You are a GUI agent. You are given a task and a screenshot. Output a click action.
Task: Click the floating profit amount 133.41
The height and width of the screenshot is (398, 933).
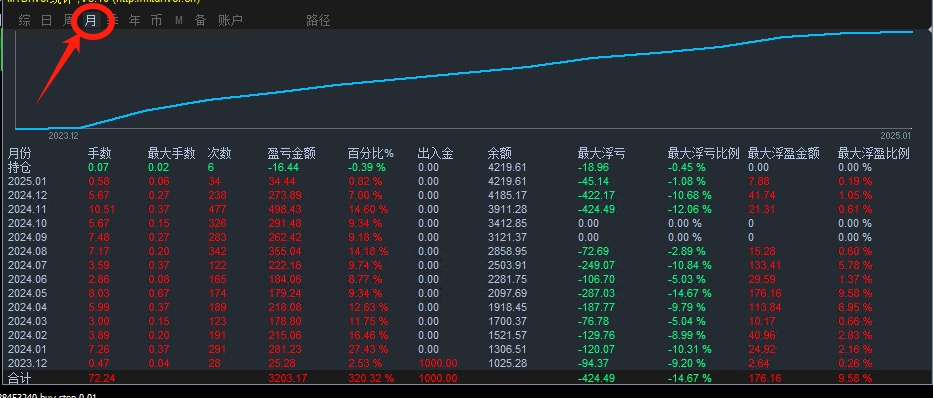point(765,265)
